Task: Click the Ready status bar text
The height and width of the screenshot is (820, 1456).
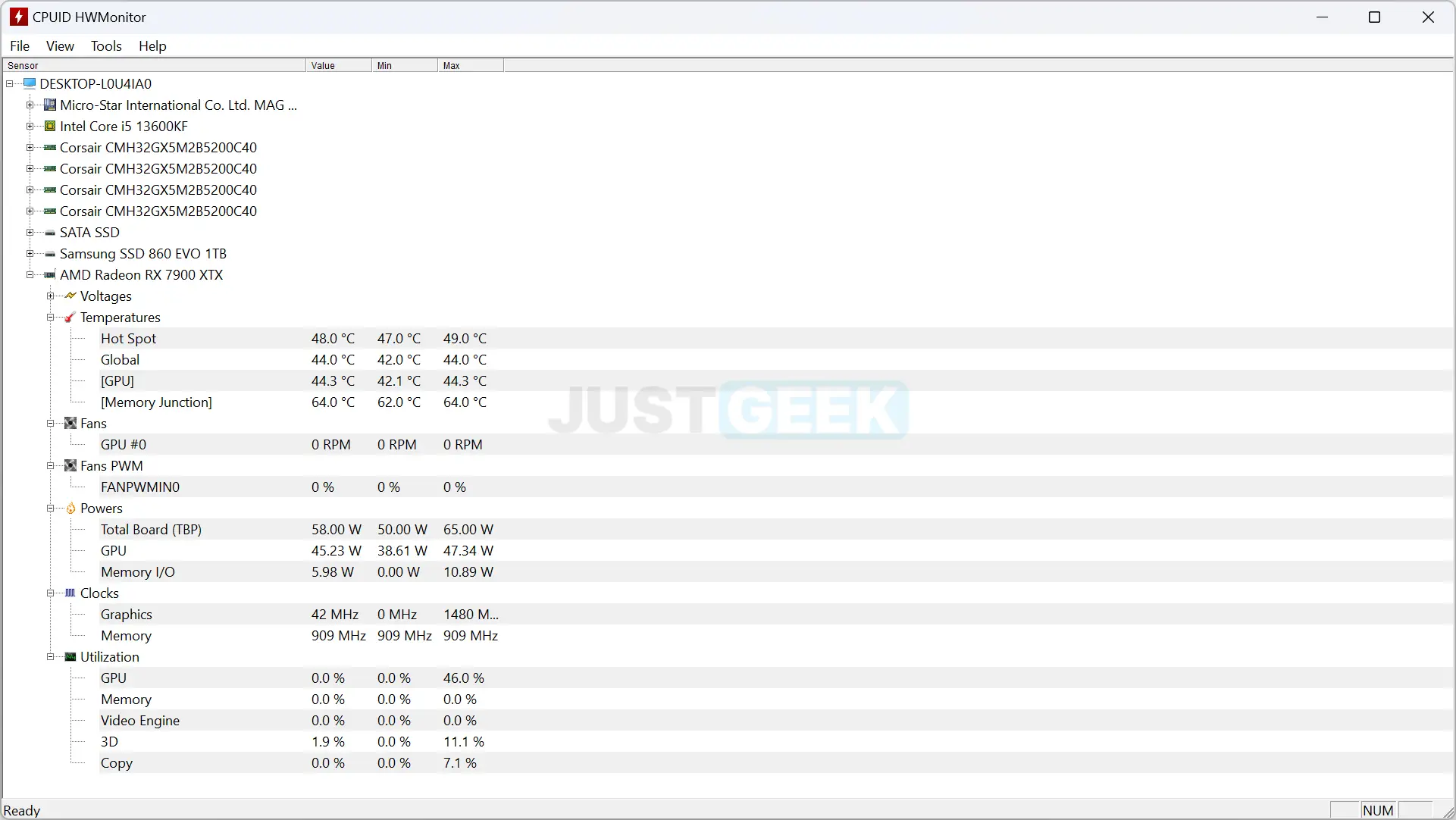Action: (x=22, y=810)
